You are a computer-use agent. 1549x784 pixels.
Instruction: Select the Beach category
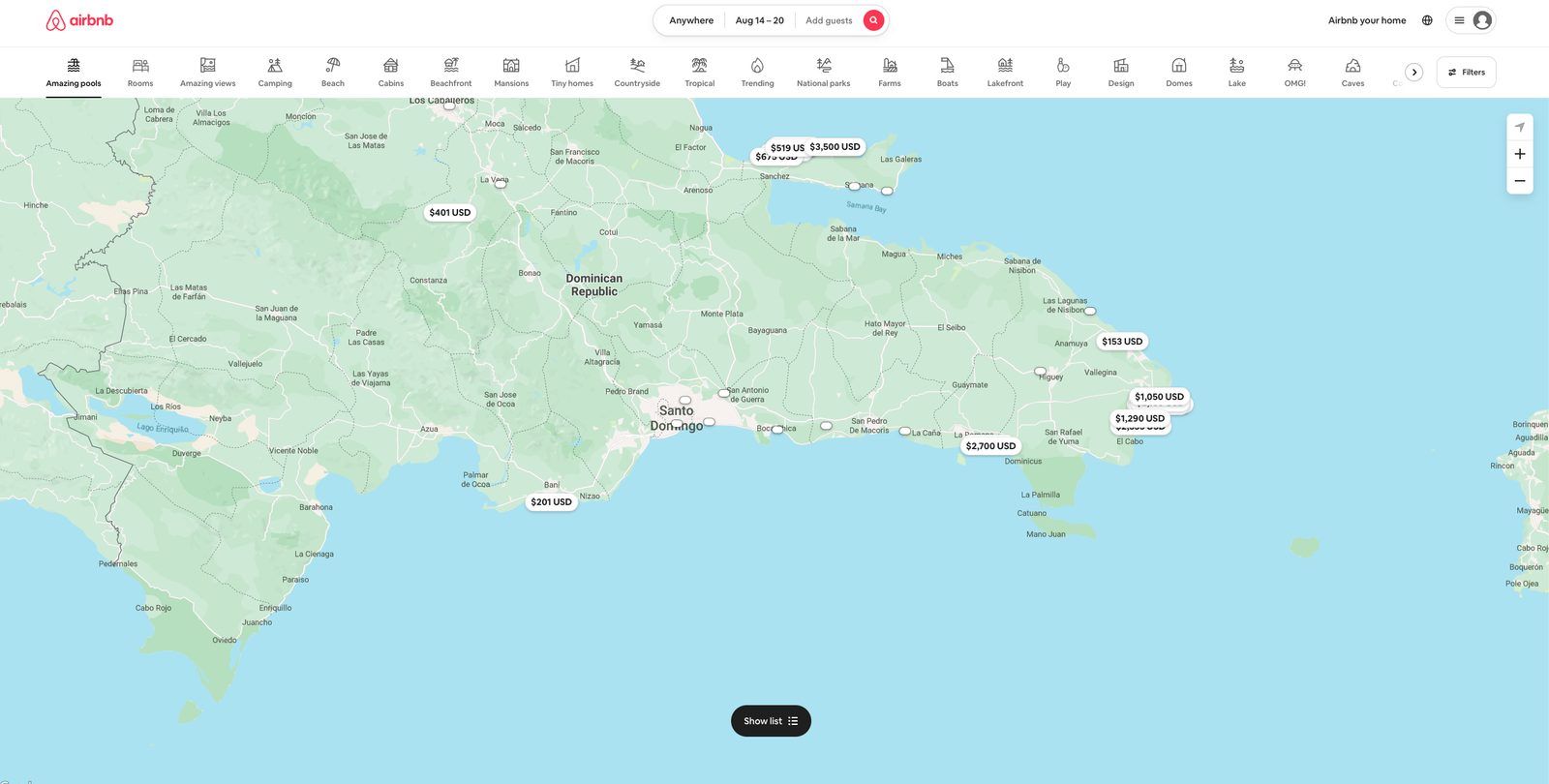[x=333, y=73]
